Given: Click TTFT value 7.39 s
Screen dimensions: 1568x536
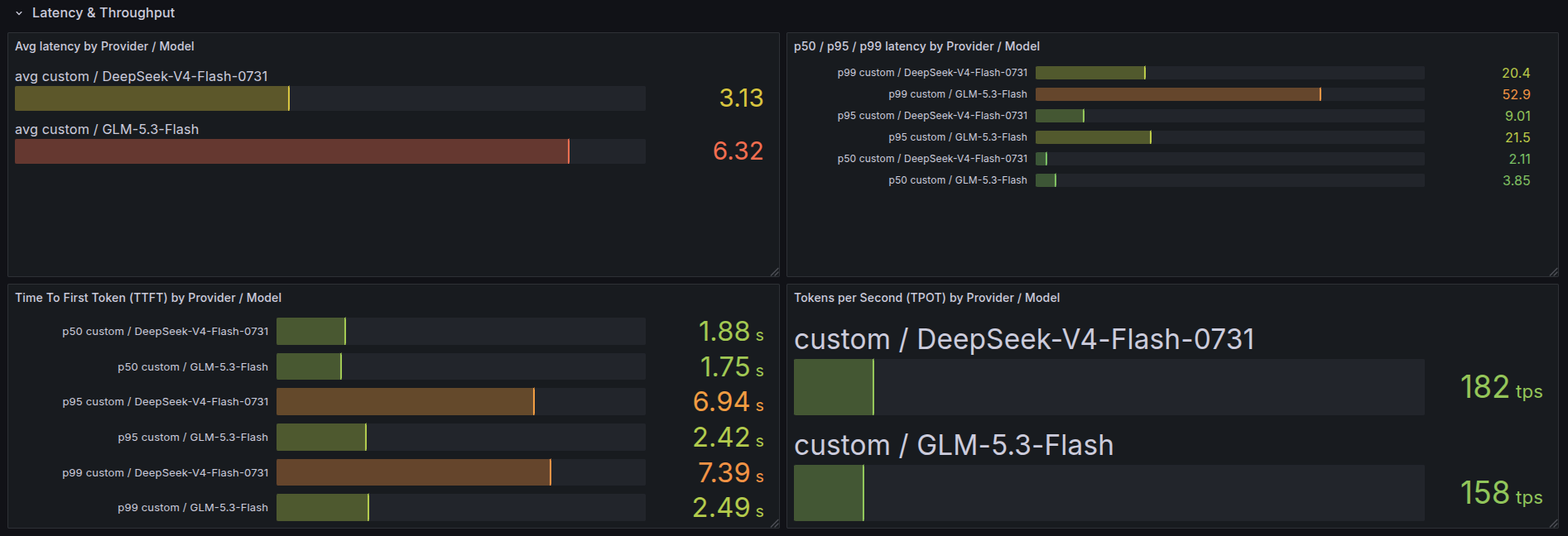Looking at the screenshot, I should pyautogui.click(x=731, y=473).
